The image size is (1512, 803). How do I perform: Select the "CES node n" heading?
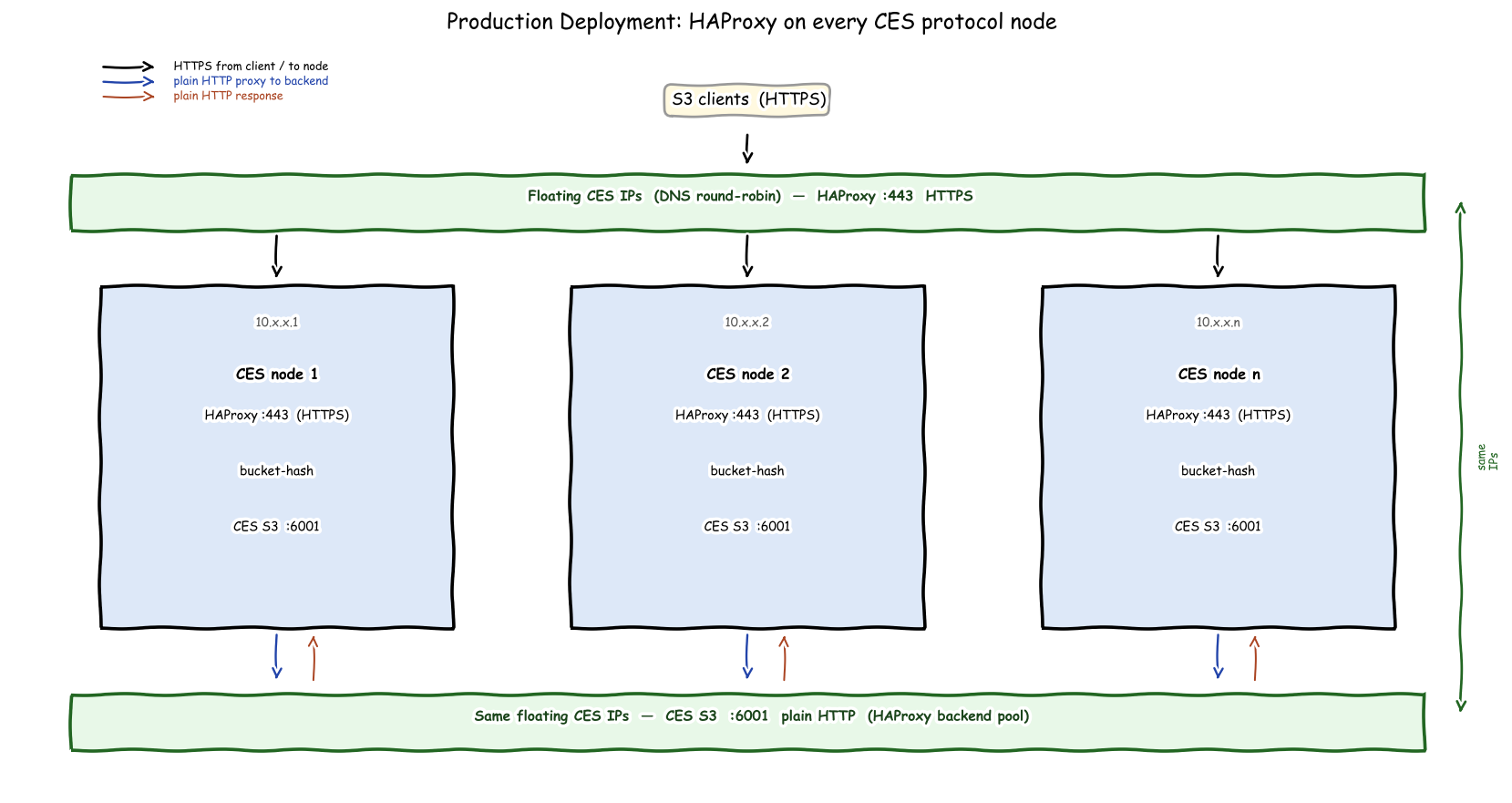pyautogui.click(x=1219, y=374)
